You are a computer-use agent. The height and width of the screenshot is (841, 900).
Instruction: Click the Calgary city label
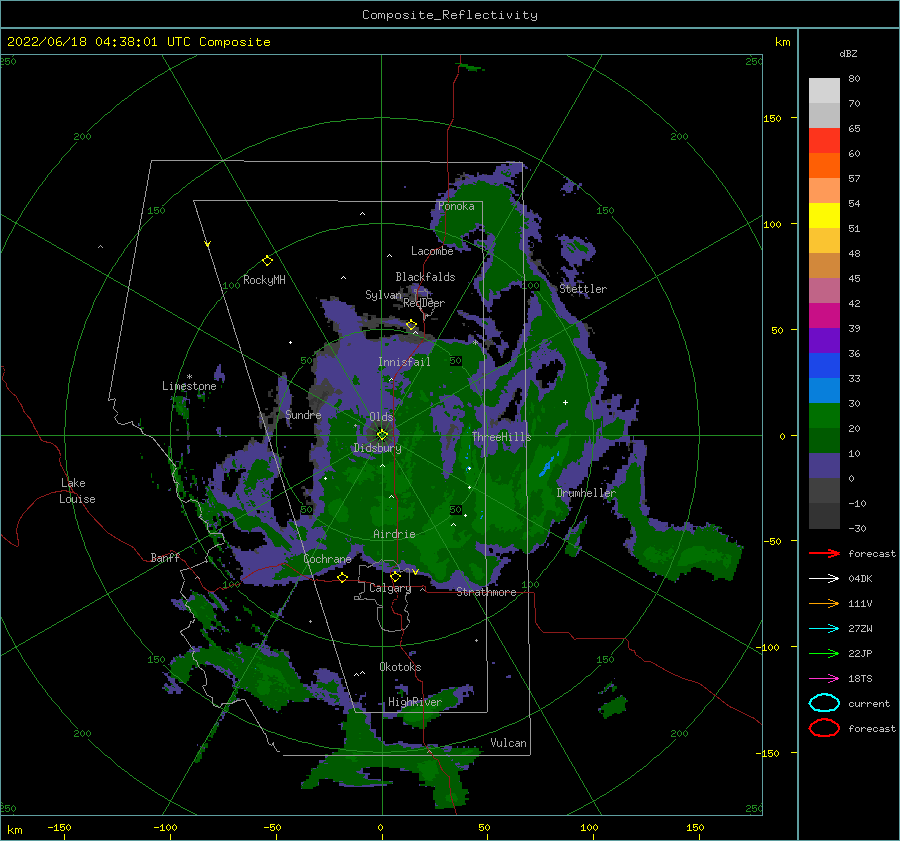(390, 588)
